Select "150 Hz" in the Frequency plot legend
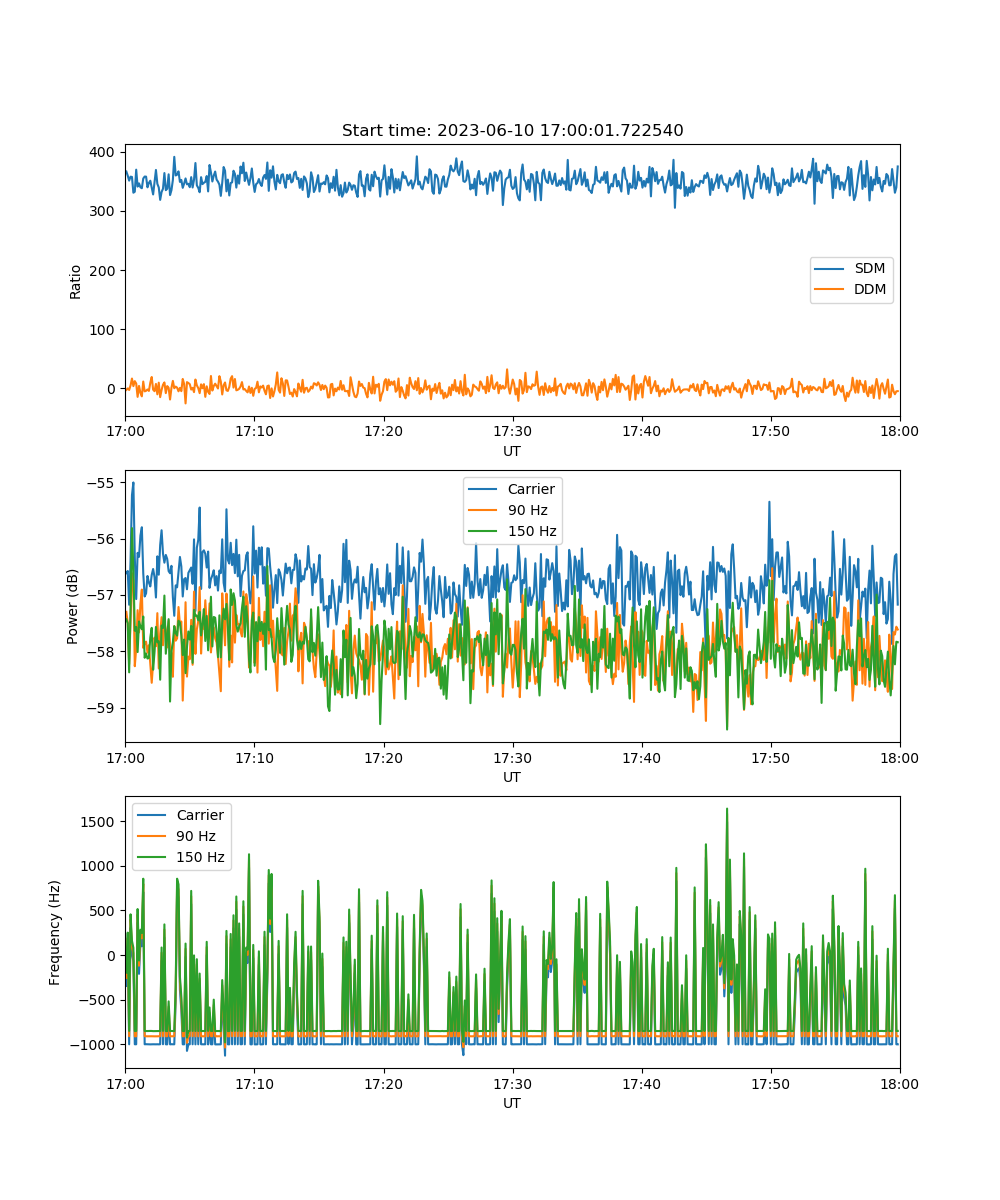1000x1200 pixels. click(201, 857)
